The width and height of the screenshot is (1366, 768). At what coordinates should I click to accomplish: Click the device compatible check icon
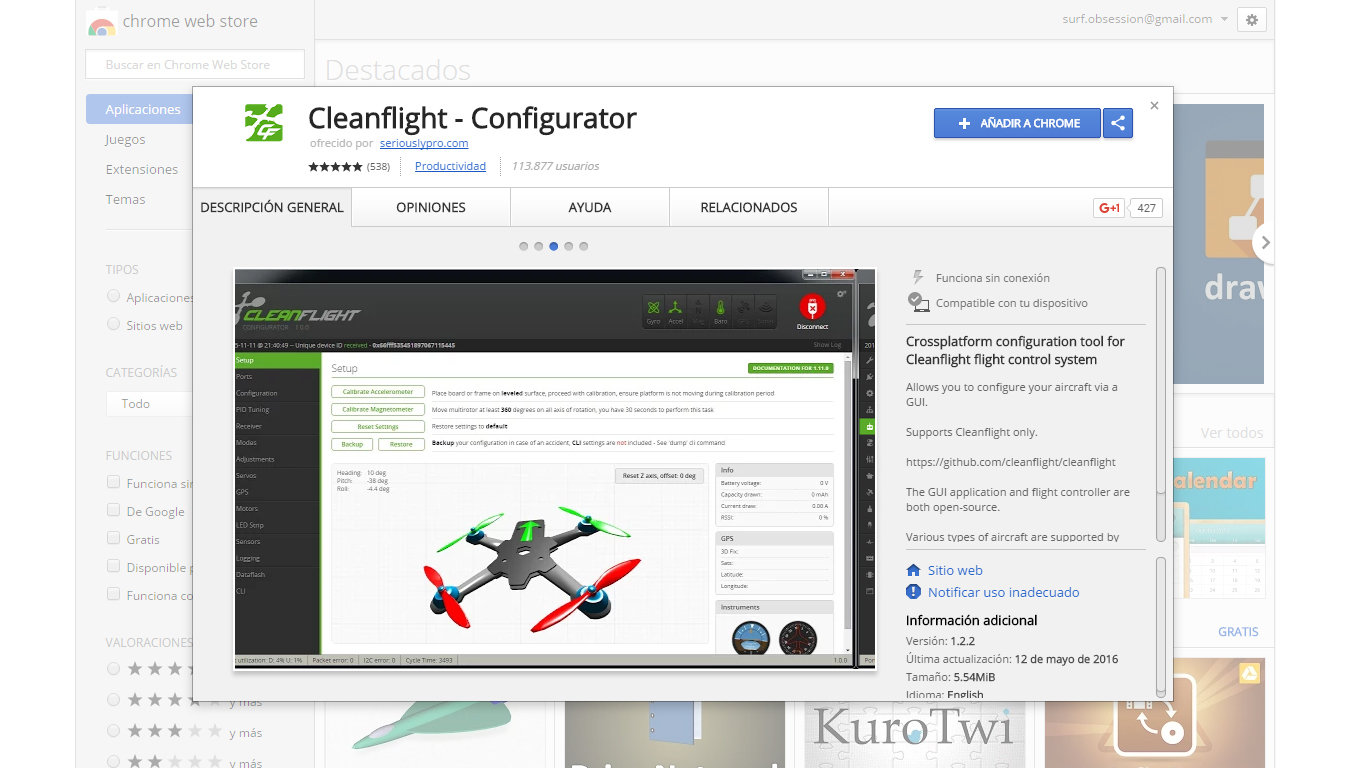[x=918, y=302]
